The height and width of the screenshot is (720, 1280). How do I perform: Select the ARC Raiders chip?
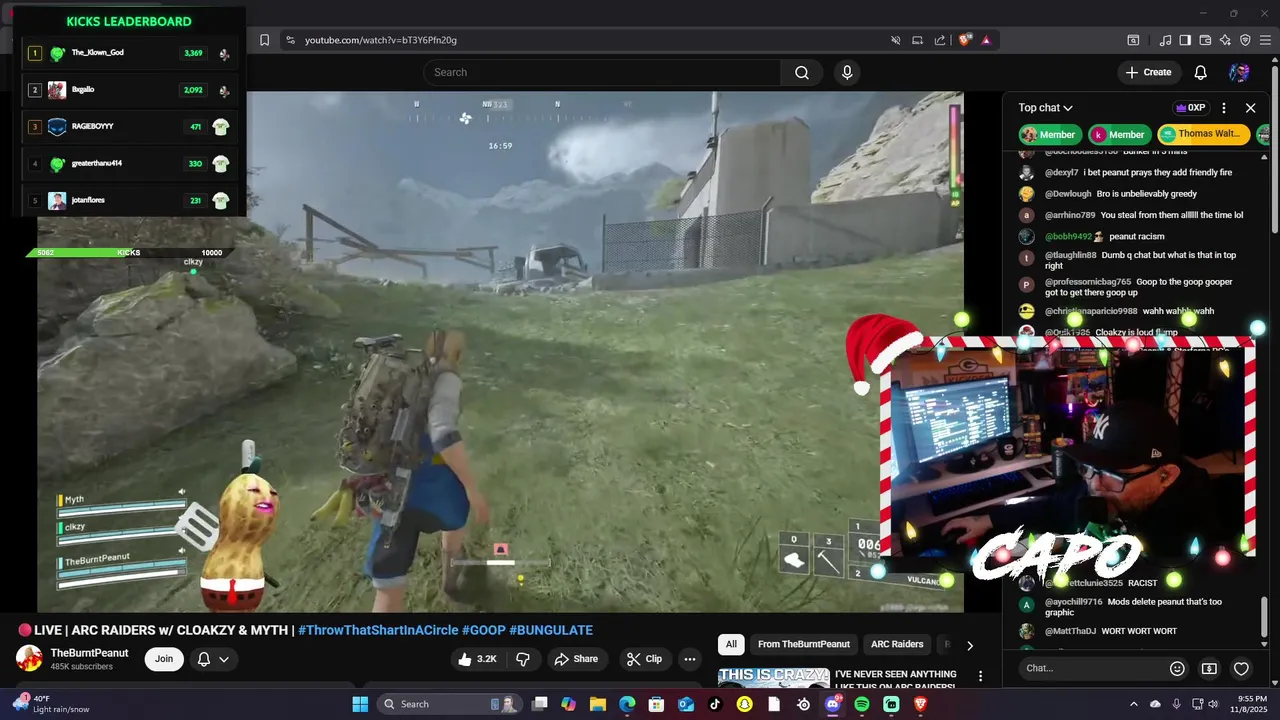click(x=897, y=645)
